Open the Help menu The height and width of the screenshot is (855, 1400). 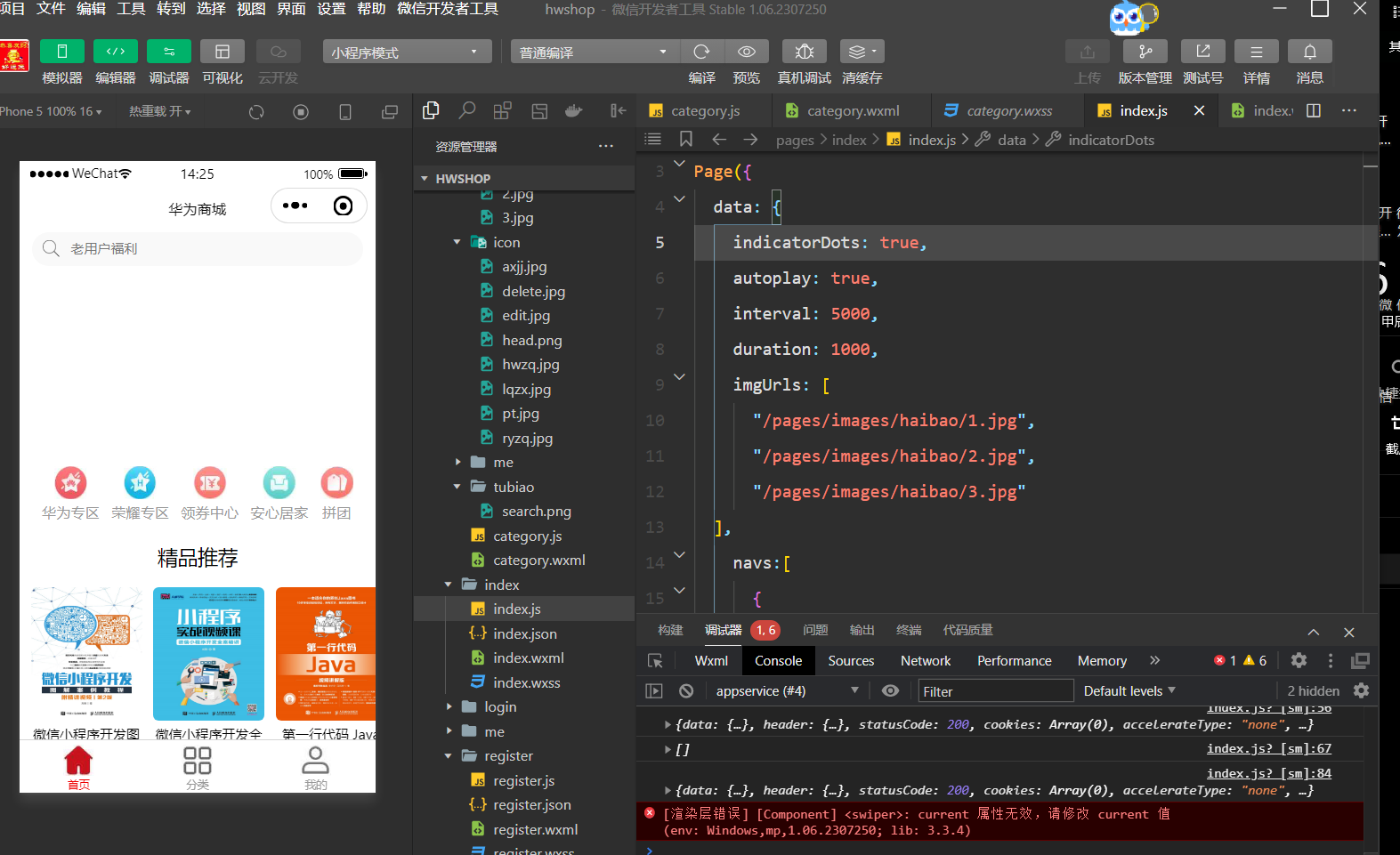pos(371,9)
